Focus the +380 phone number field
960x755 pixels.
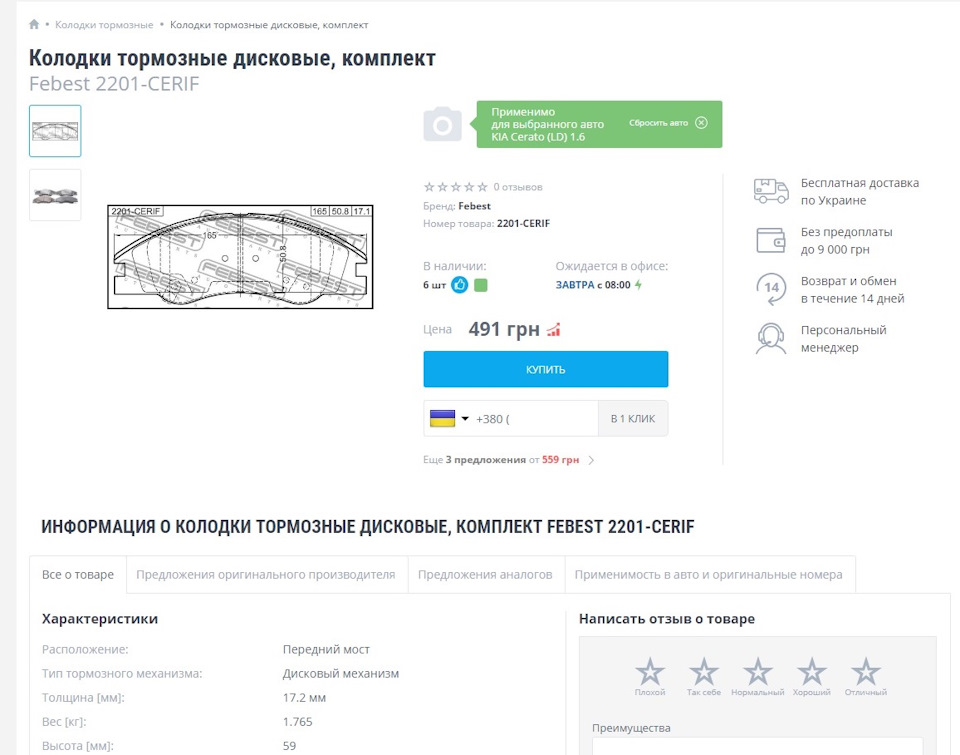[x=534, y=419]
